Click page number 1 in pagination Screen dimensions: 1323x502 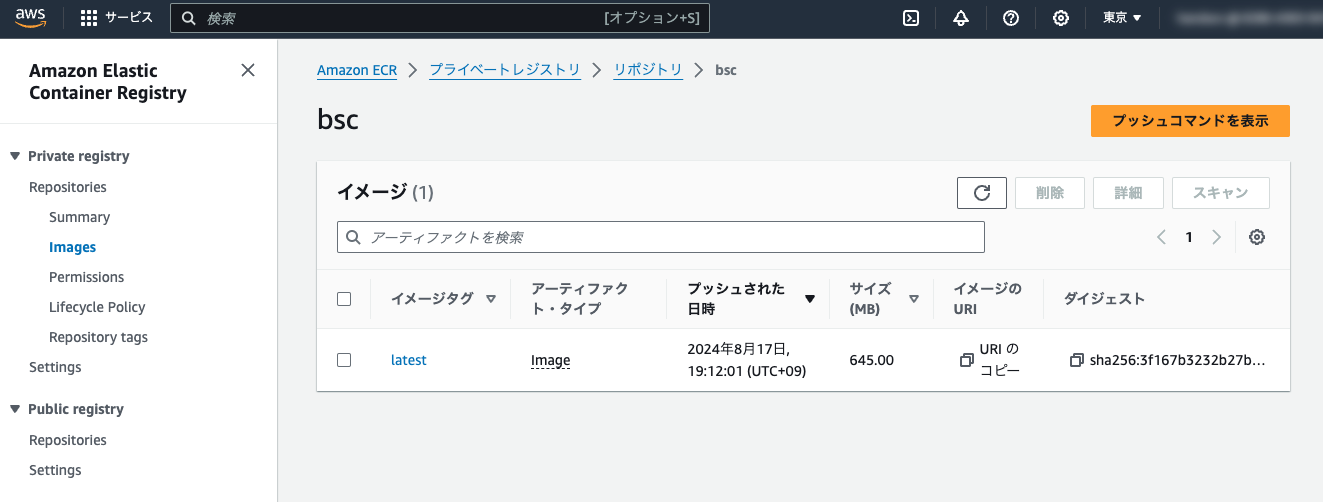pos(1189,237)
